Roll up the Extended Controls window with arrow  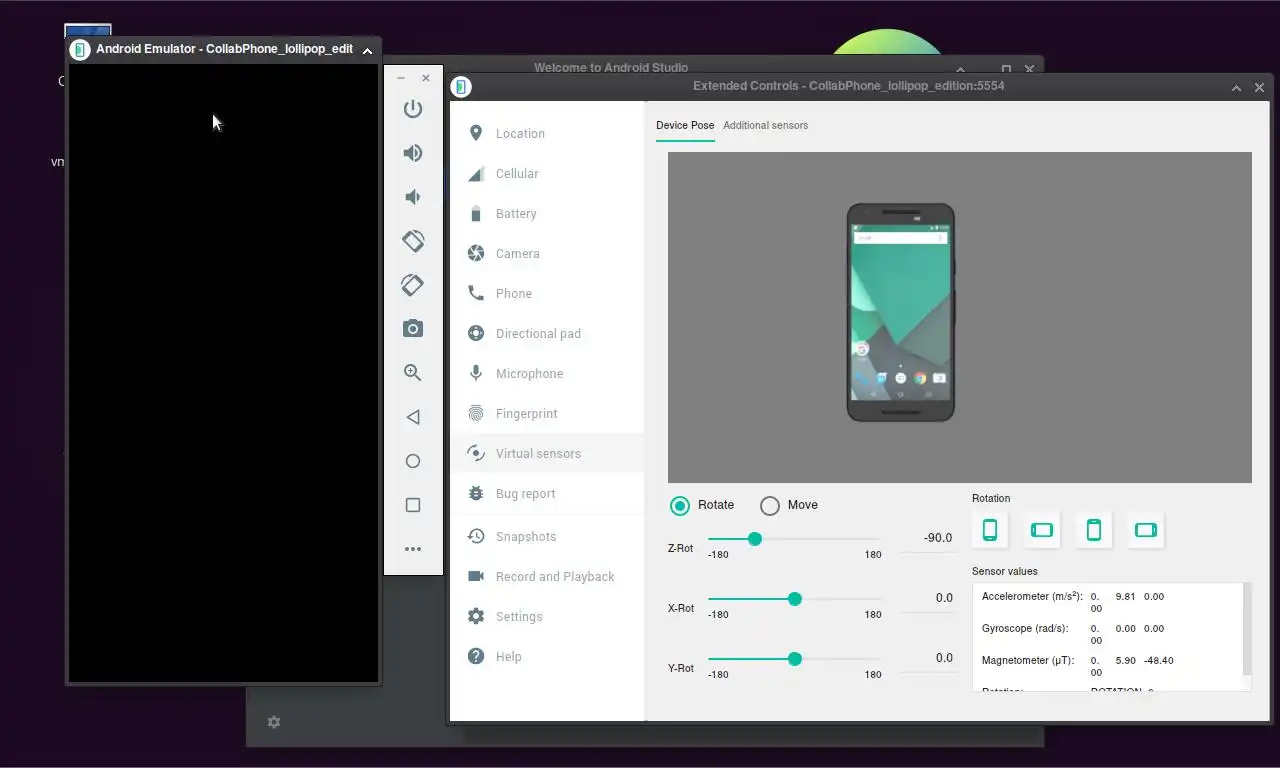(1236, 88)
